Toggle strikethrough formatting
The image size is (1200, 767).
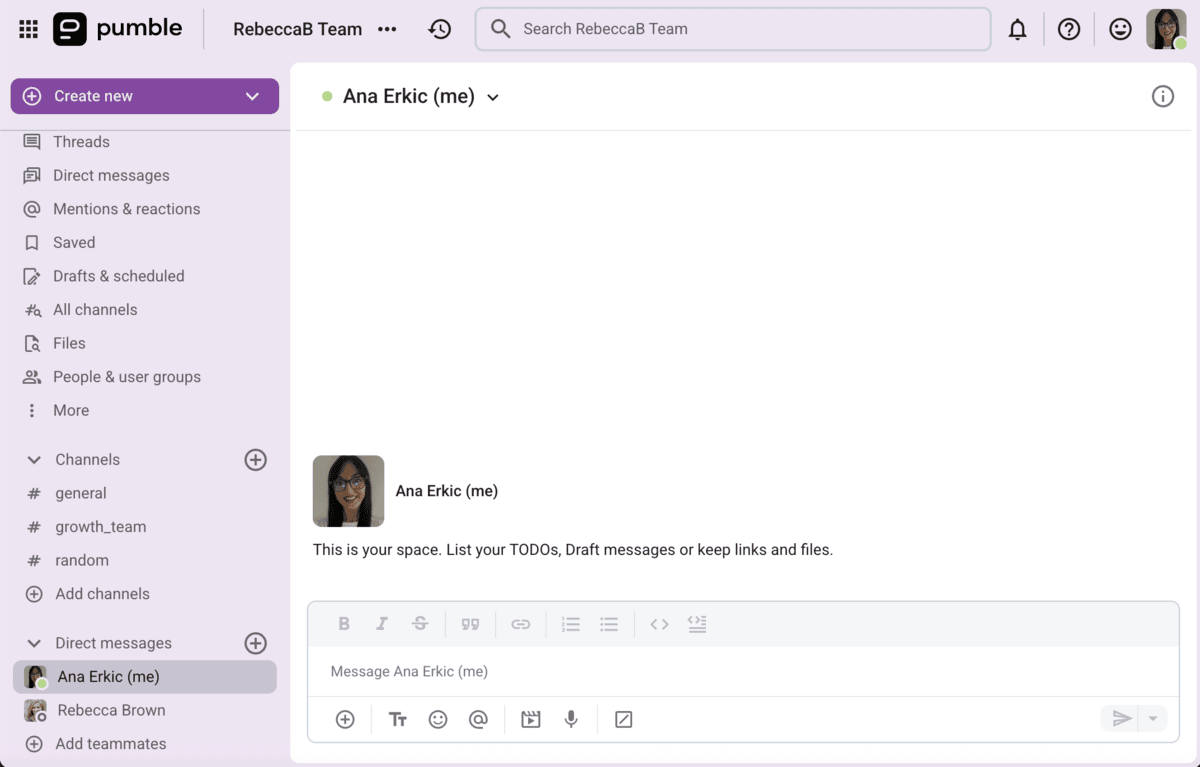click(420, 624)
